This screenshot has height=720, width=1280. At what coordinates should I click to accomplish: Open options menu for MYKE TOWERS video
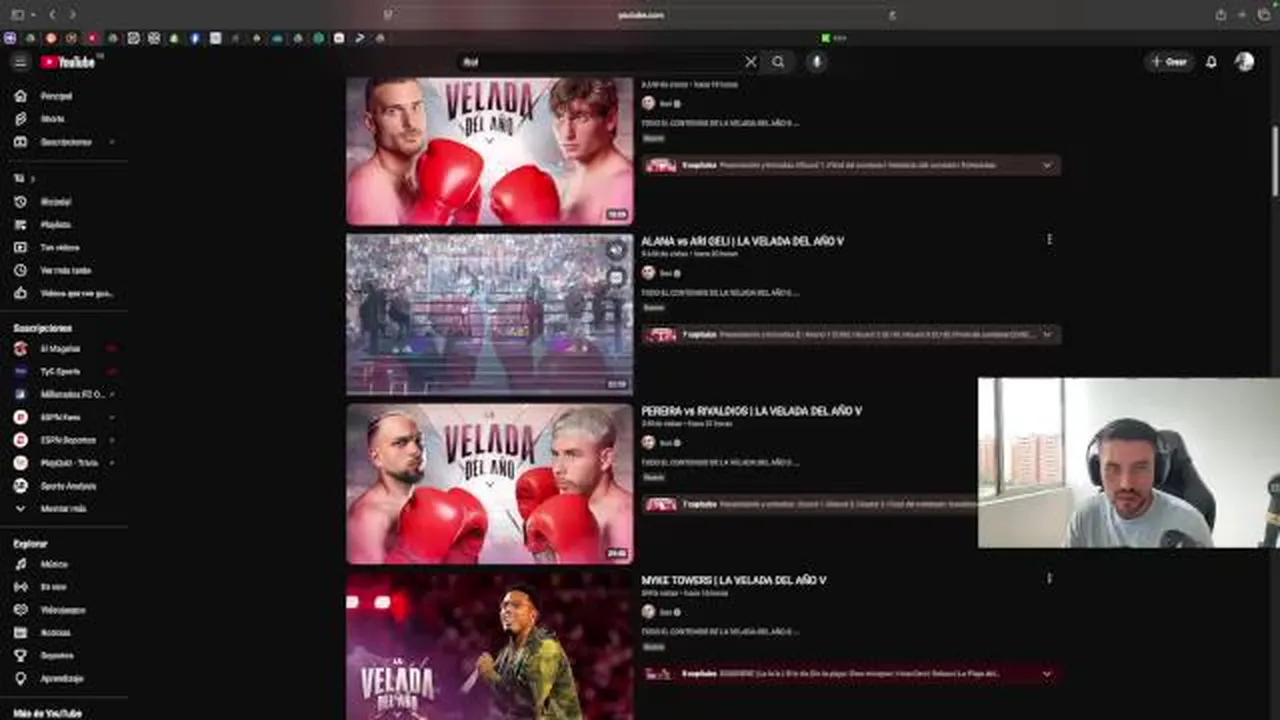pyautogui.click(x=1049, y=578)
